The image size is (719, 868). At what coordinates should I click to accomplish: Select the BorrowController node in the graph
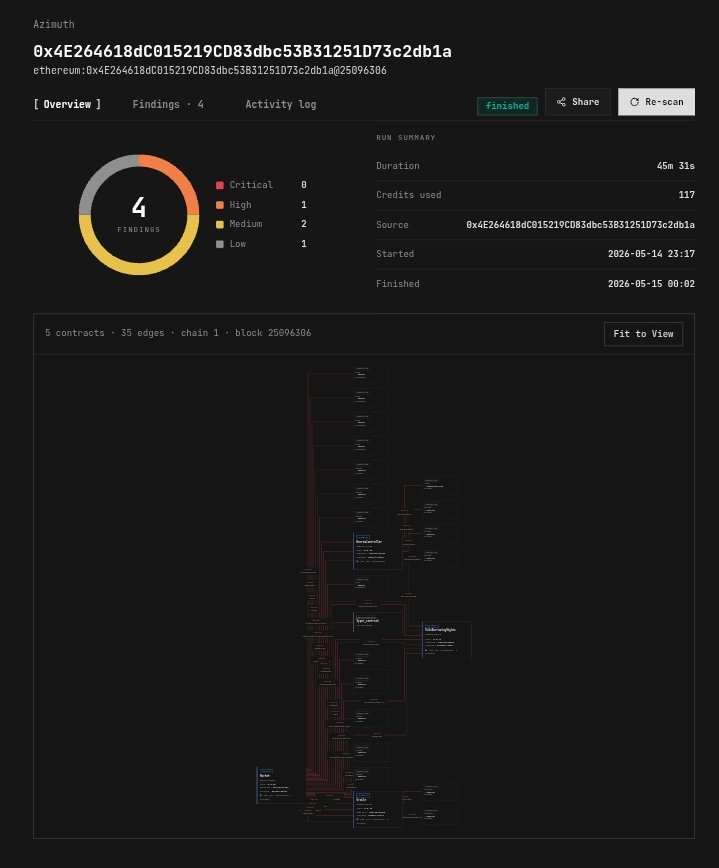[x=377, y=551]
